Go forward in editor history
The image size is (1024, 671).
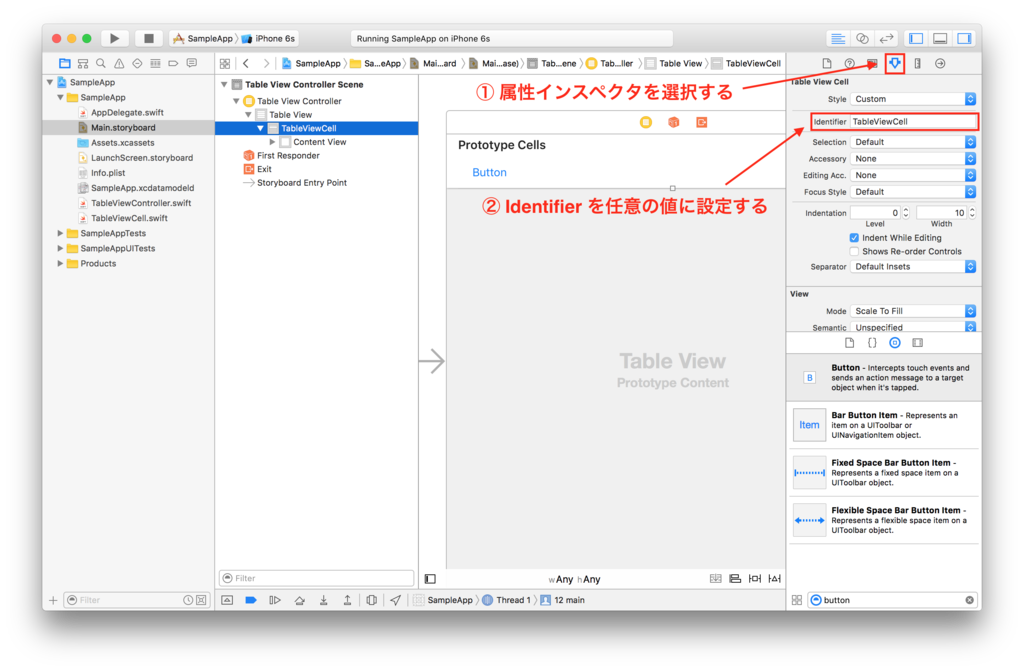[266, 63]
